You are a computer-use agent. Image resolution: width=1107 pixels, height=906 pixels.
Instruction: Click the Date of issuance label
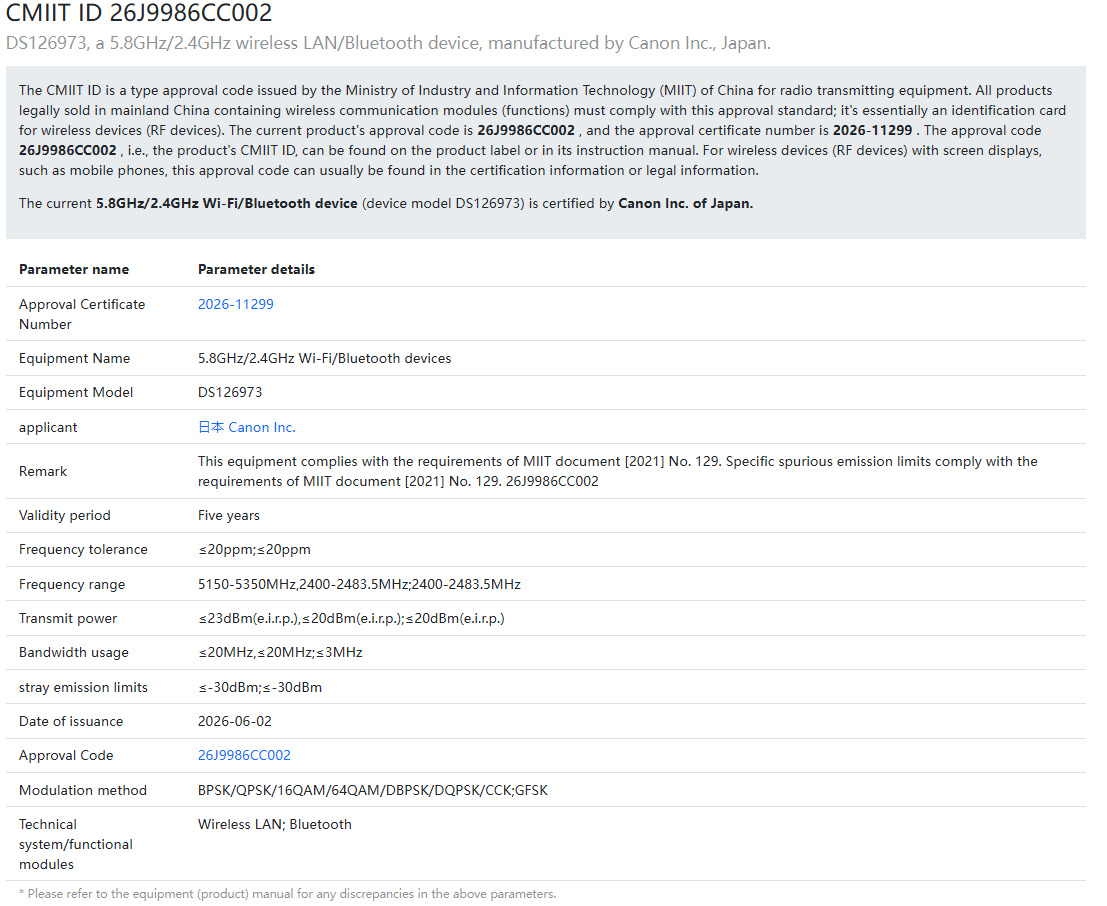coord(71,721)
